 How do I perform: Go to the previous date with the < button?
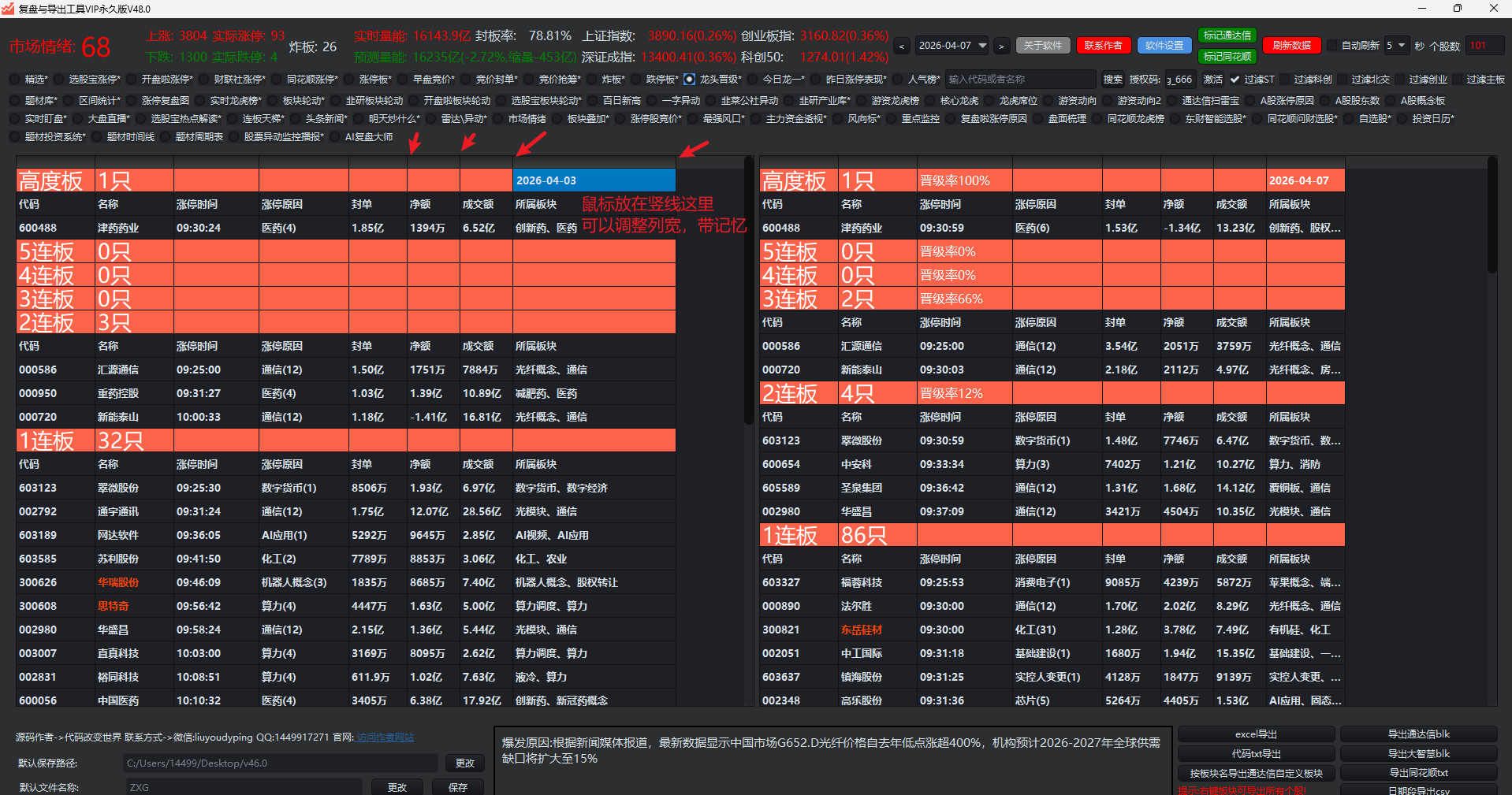pos(902,46)
